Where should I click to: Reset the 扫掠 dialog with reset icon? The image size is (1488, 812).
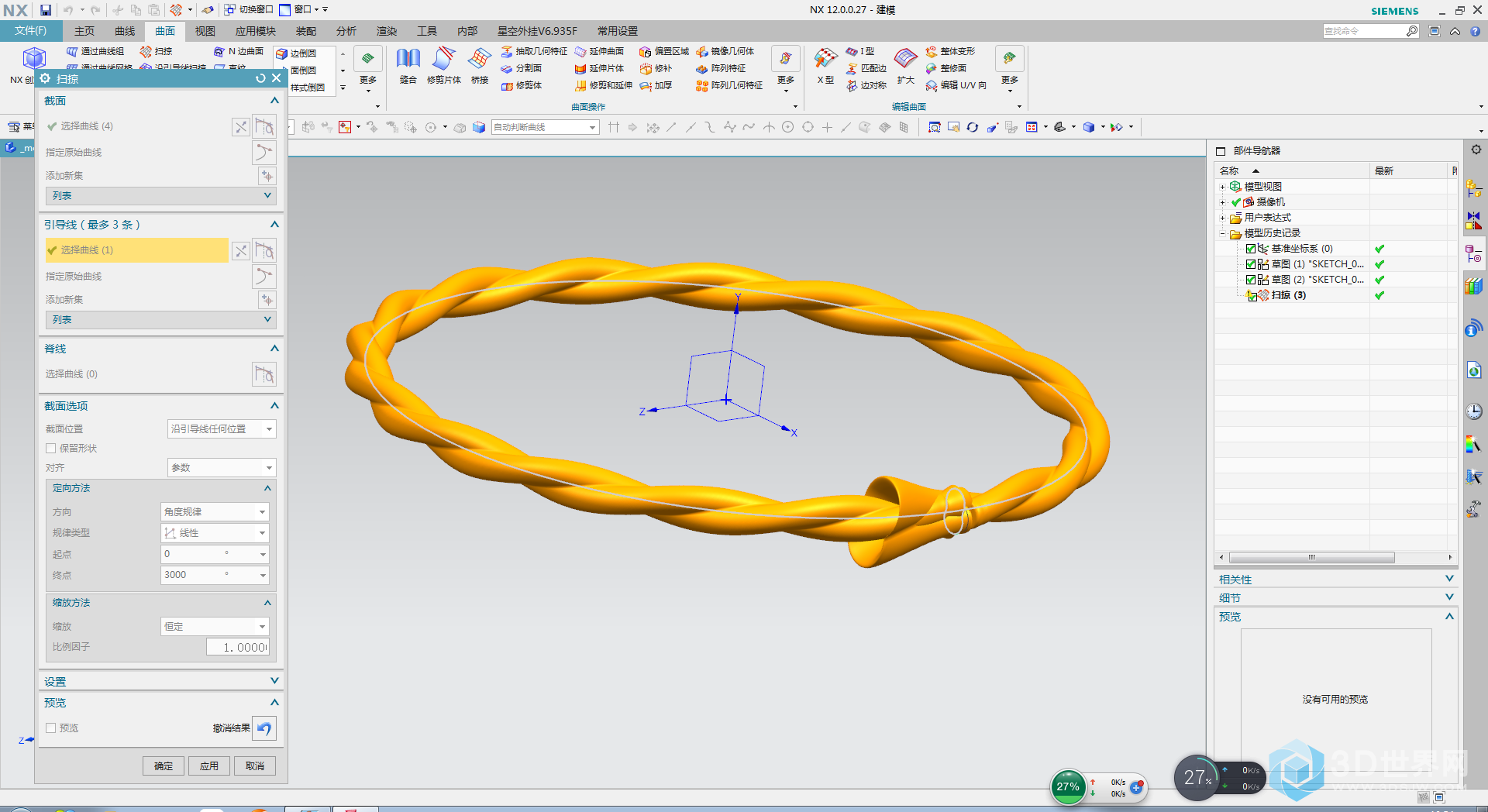(x=260, y=78)
